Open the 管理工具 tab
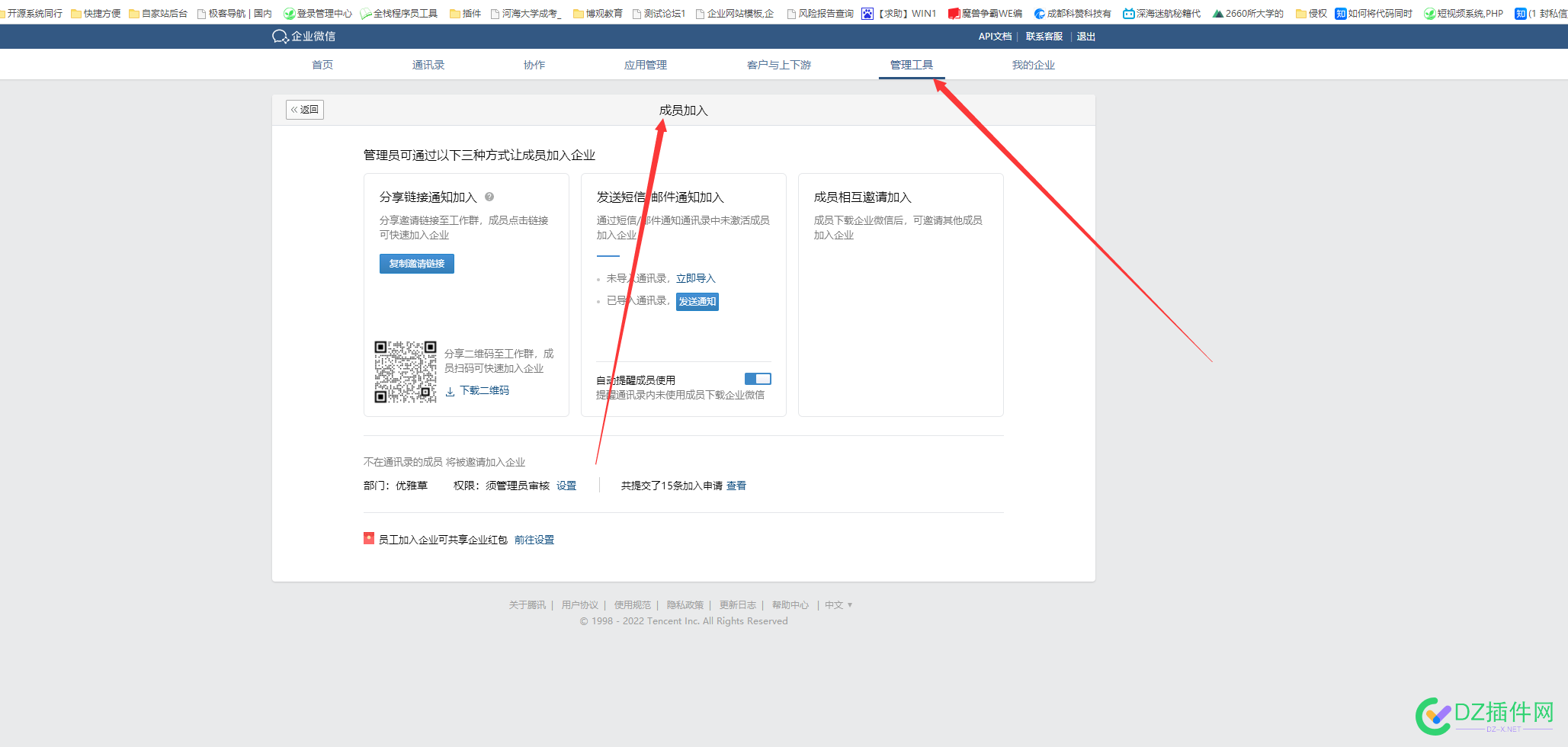Viewport: 1568px width, 747px height. (912, 65)
